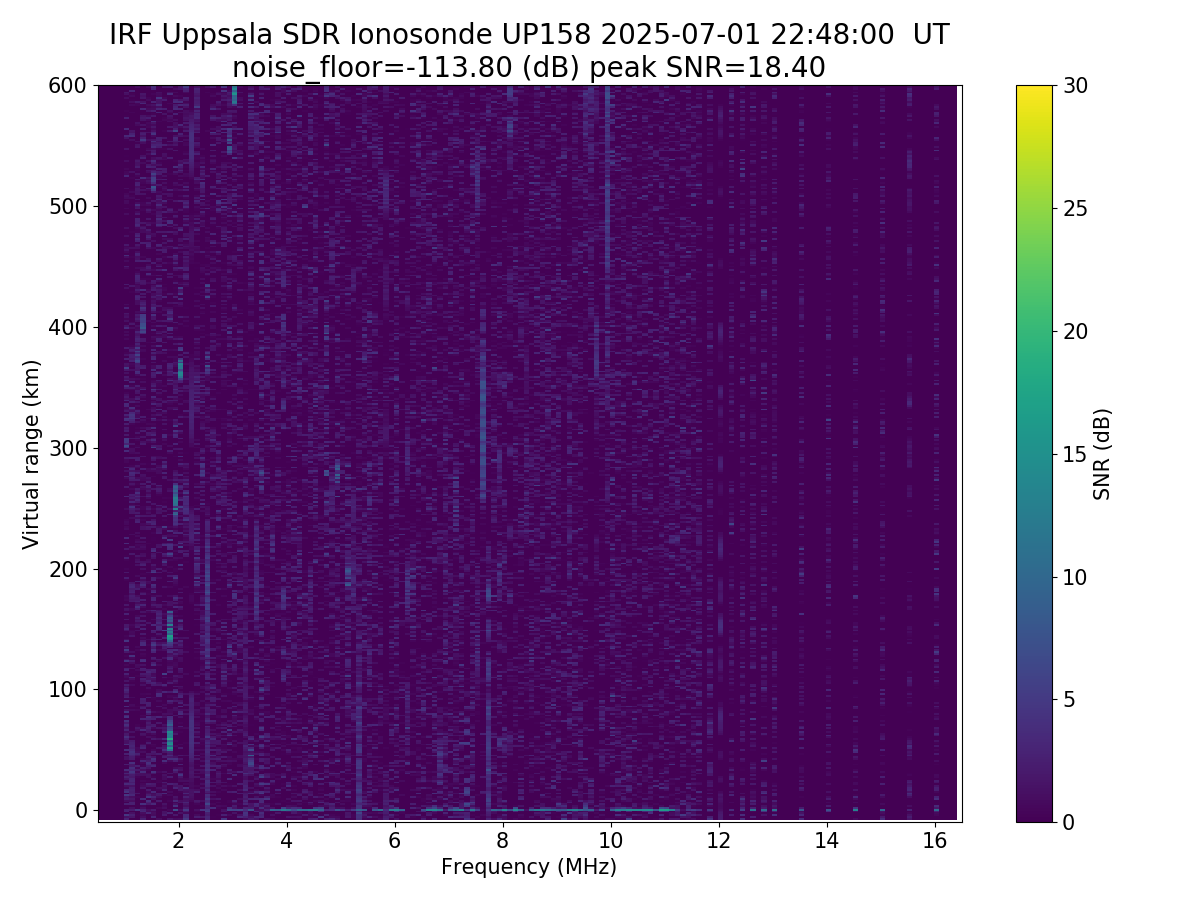The height and width of the screenshot is (900, 1200).
Task: Click the colorbar tick label '10'
Action: coord(1077,577)
